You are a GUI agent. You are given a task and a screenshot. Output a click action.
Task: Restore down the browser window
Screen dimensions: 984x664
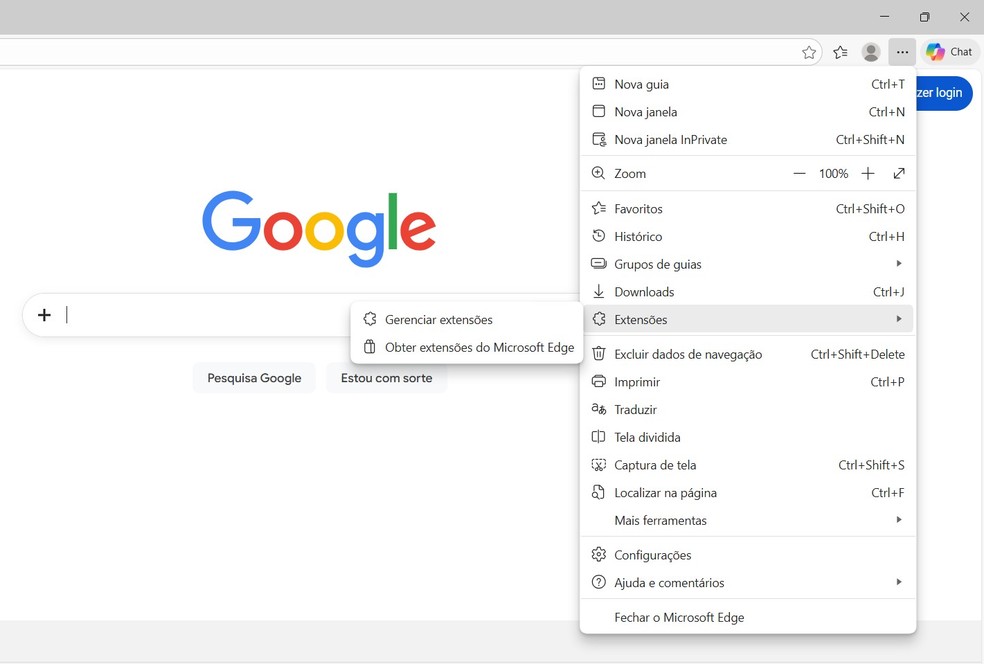[x=924, y=17]
